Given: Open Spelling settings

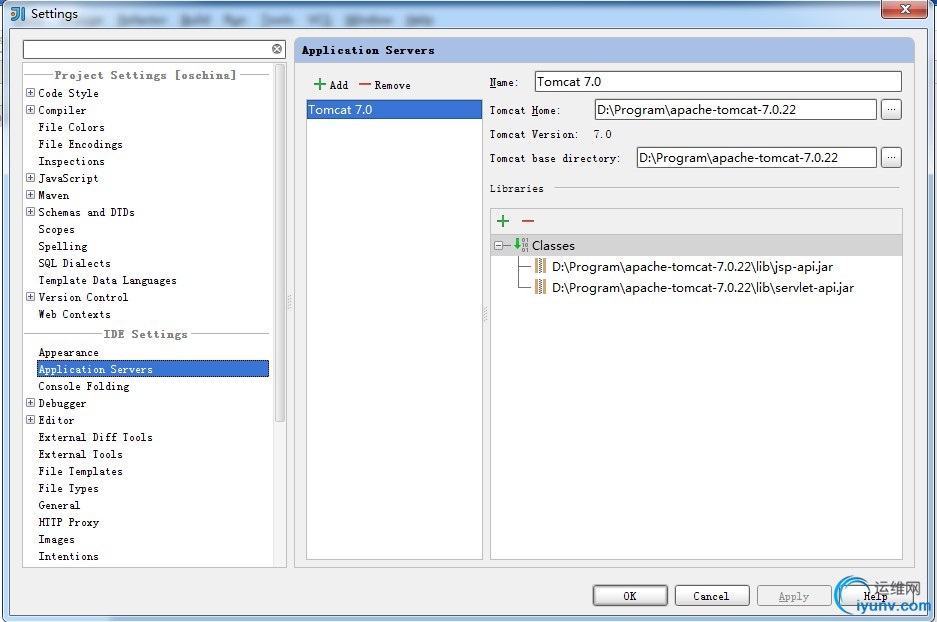Looking at the screenshot, I should (62, 246).
